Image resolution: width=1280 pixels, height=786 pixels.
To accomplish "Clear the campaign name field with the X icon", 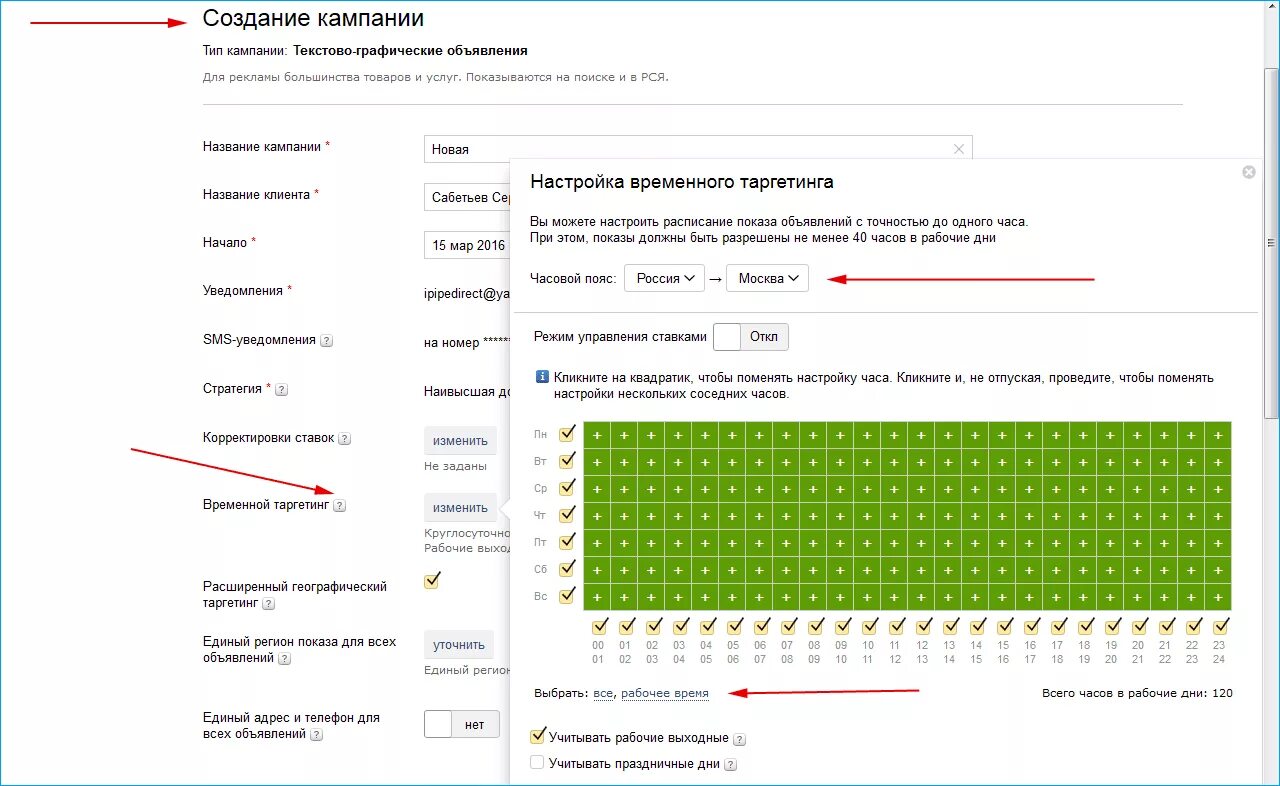I will point(959,149).
